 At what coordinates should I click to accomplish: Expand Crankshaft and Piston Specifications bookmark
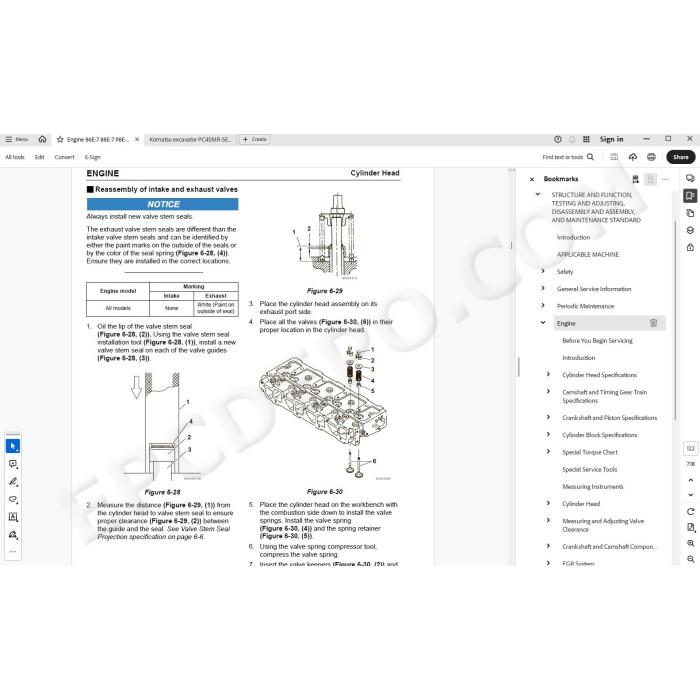click(x=548, y=417)
